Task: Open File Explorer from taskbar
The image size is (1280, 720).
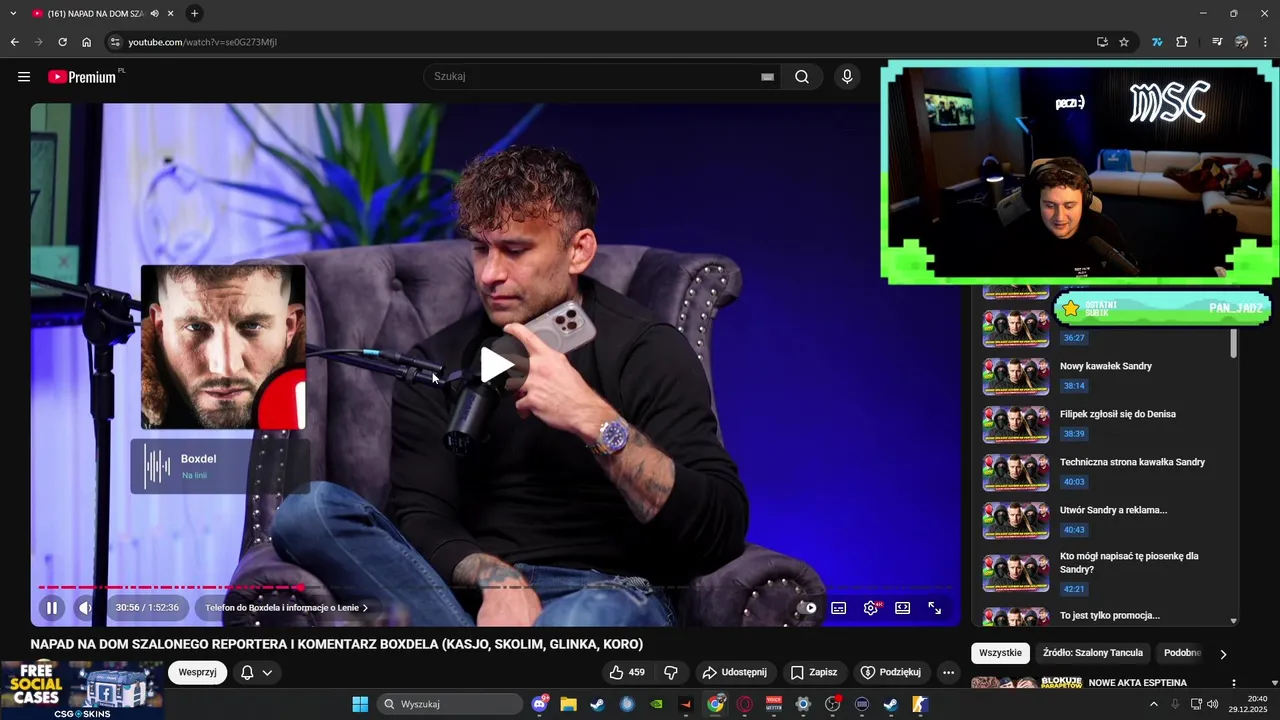Action: pos(568,704)
